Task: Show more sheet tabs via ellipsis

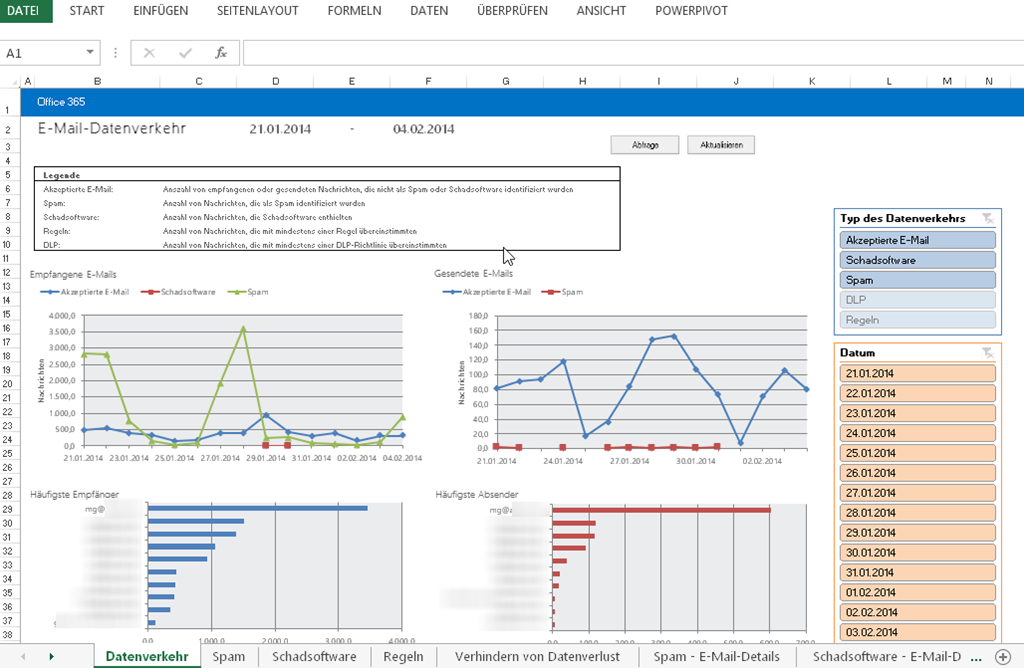Action: [x=977, y=656]
